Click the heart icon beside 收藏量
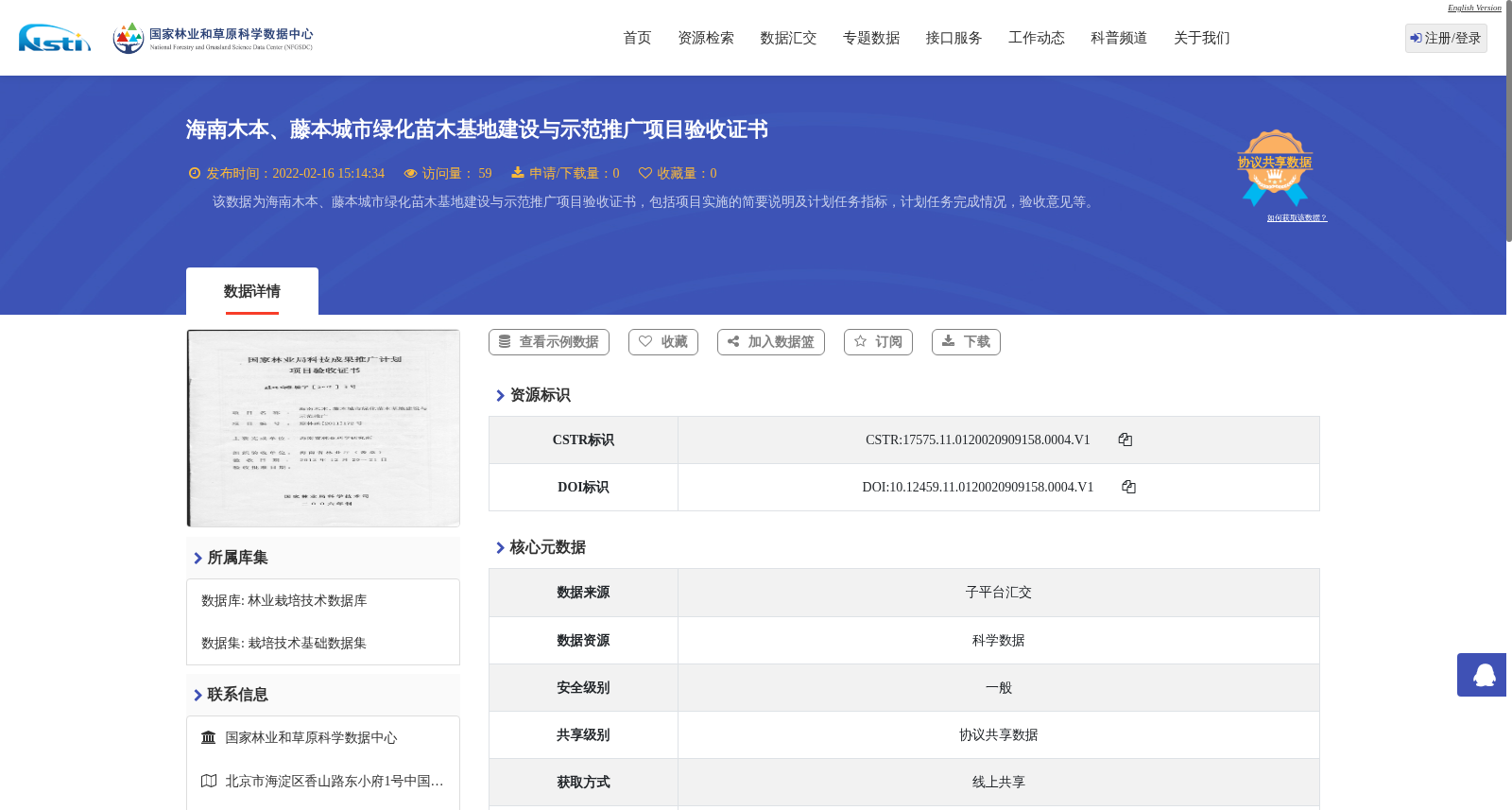1512x810 pixels. [645, 173]
